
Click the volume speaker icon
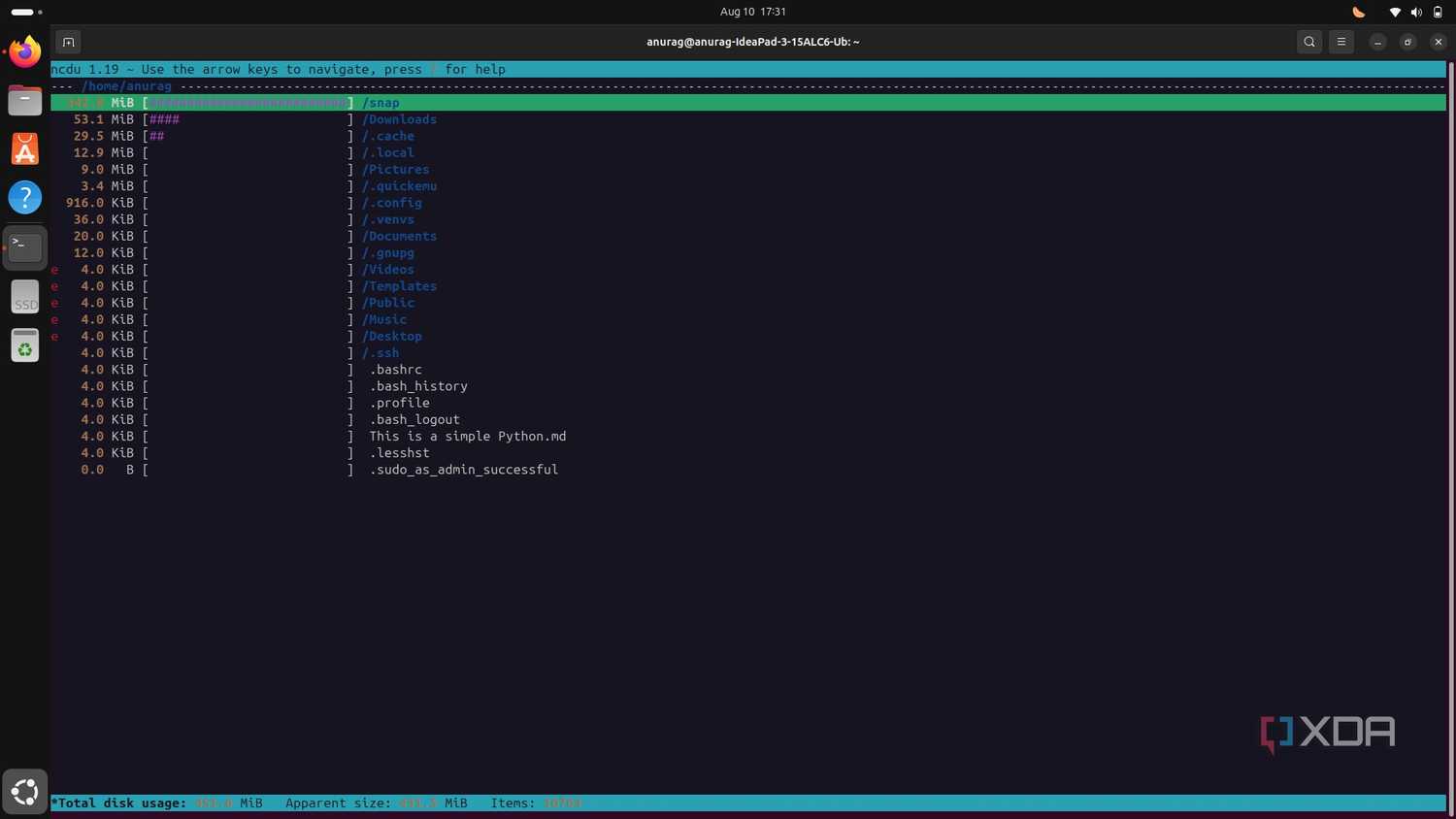point(1416,12)
